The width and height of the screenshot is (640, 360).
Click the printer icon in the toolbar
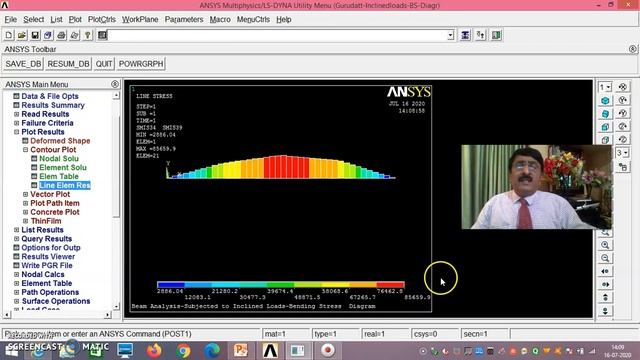click(x=61, y=35)
